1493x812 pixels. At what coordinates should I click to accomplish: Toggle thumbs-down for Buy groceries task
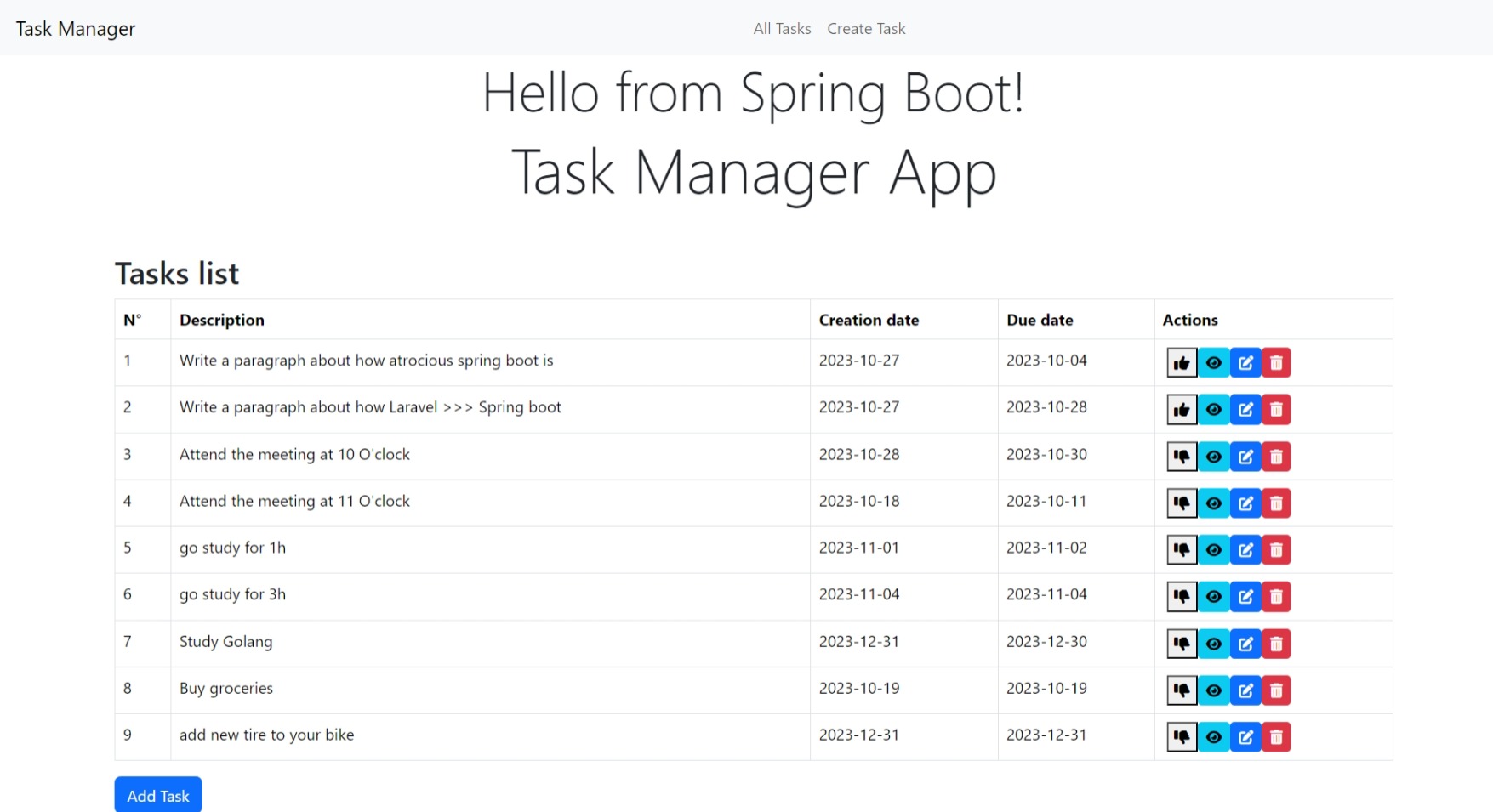[x=1182, y=690]
